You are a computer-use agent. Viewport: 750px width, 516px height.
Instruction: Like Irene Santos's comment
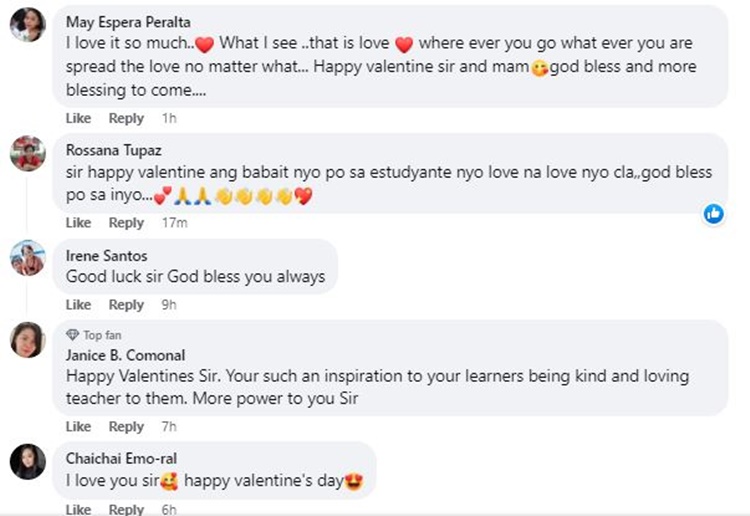78,304
